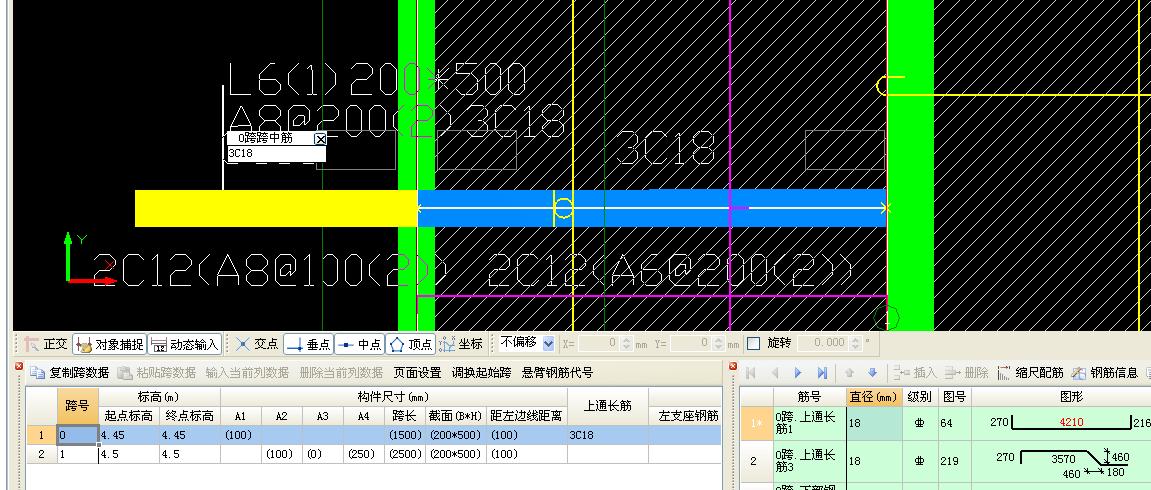The height and width of the screenshot is (490, 1151).
Task: Go to next rebar record
Action: [x=799, y=373]
